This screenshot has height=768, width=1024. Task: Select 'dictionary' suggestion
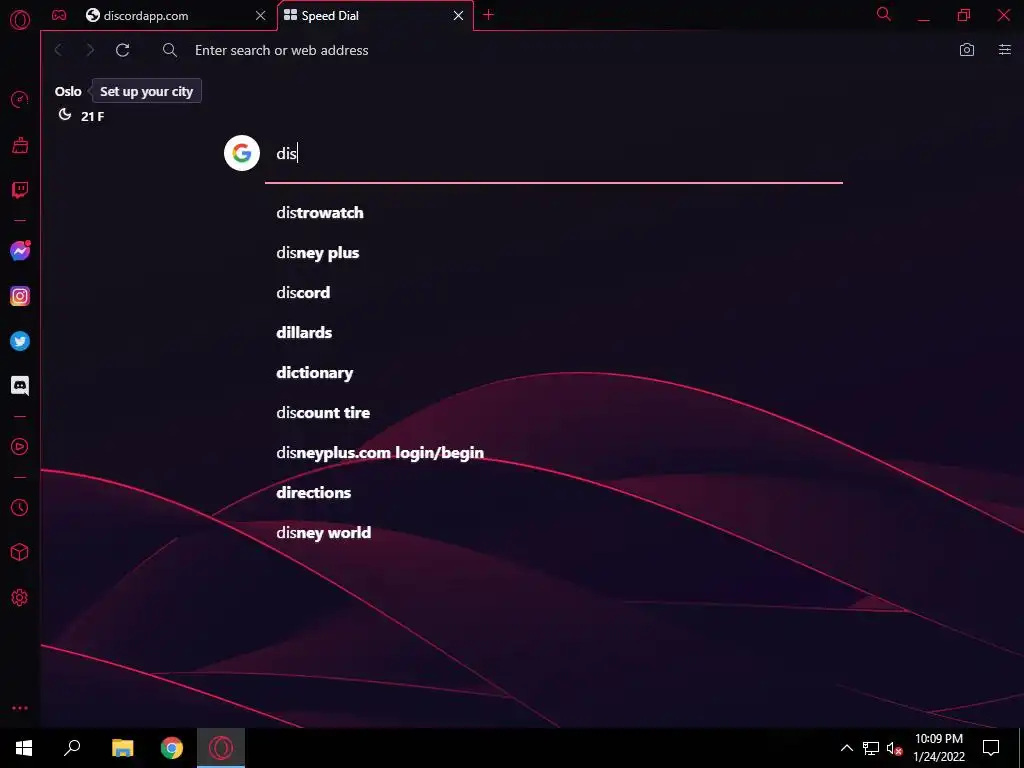coord(315,373)
